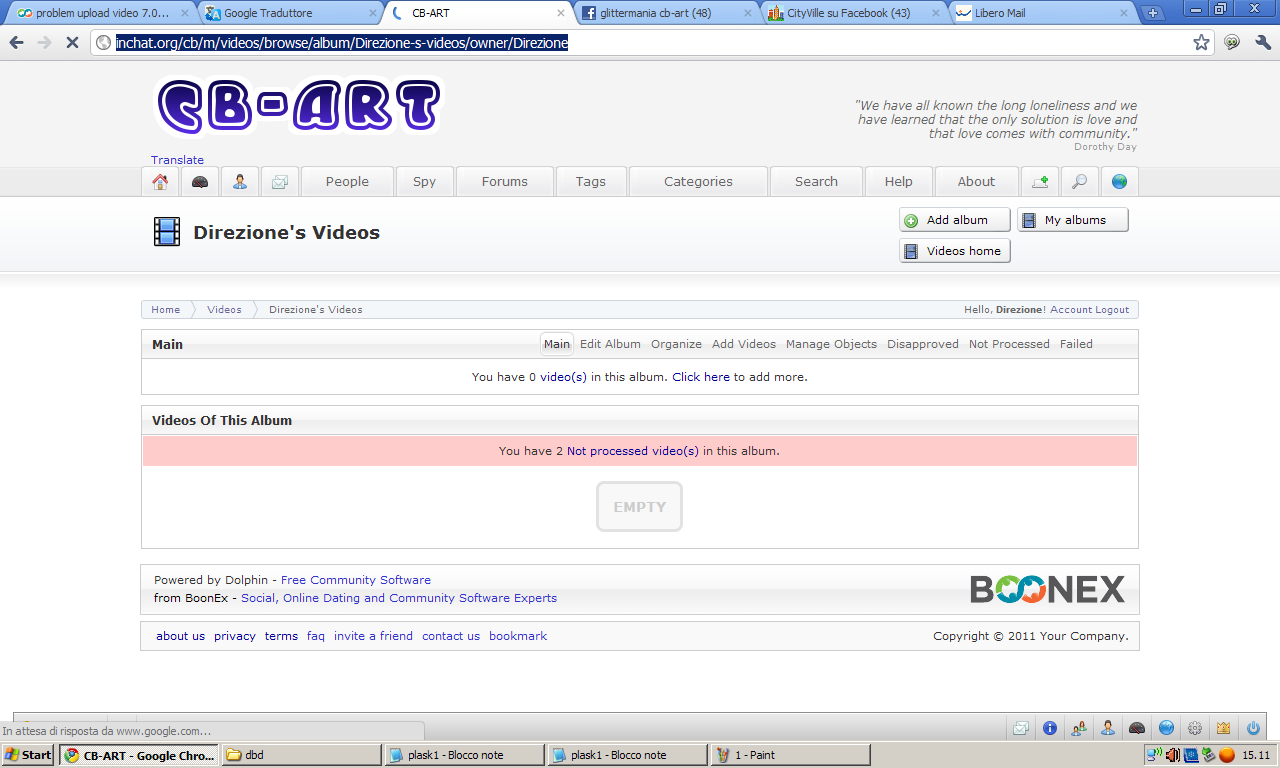Click the Translate link under the logo
Viewport: 1280px width, 768px height.
pyautogui.click(x=177, y=160)
